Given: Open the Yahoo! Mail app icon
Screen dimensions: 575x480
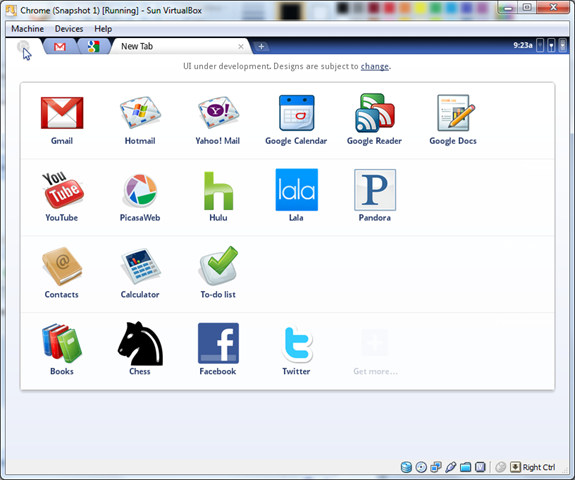Looking at the screenshot, I should 218,112.
